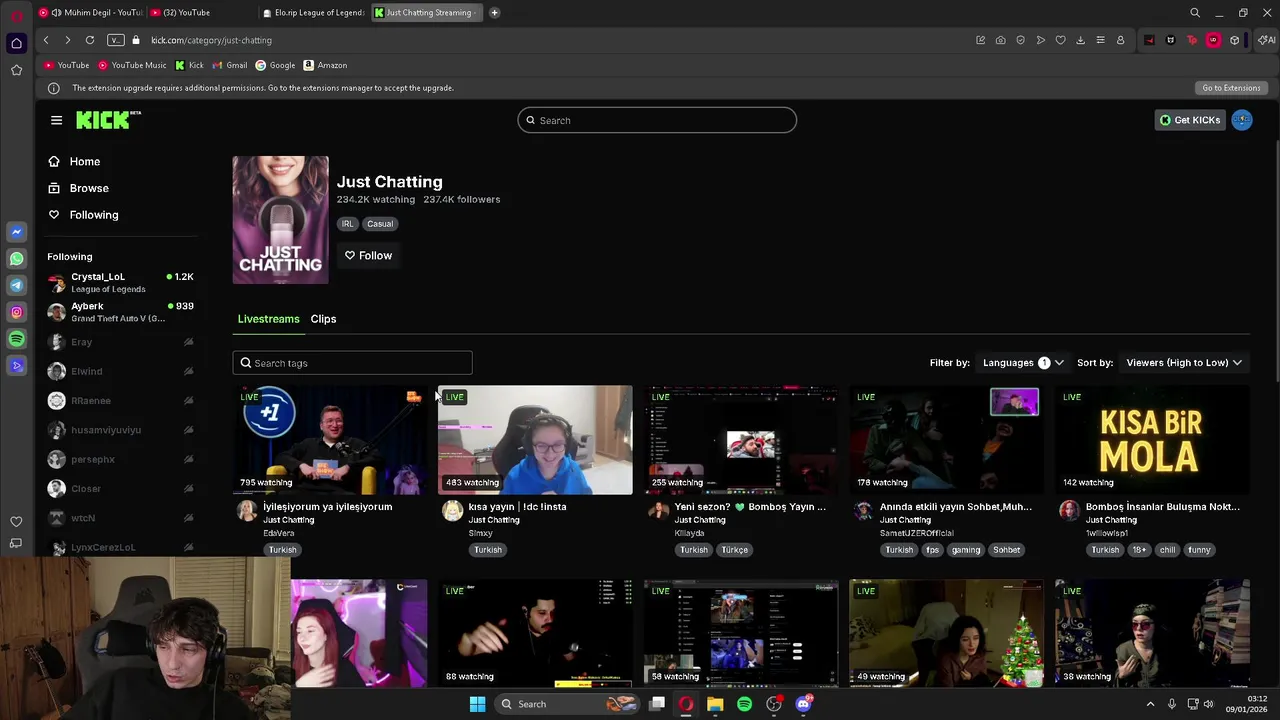Click the Casual category tag

pos(380,224)
